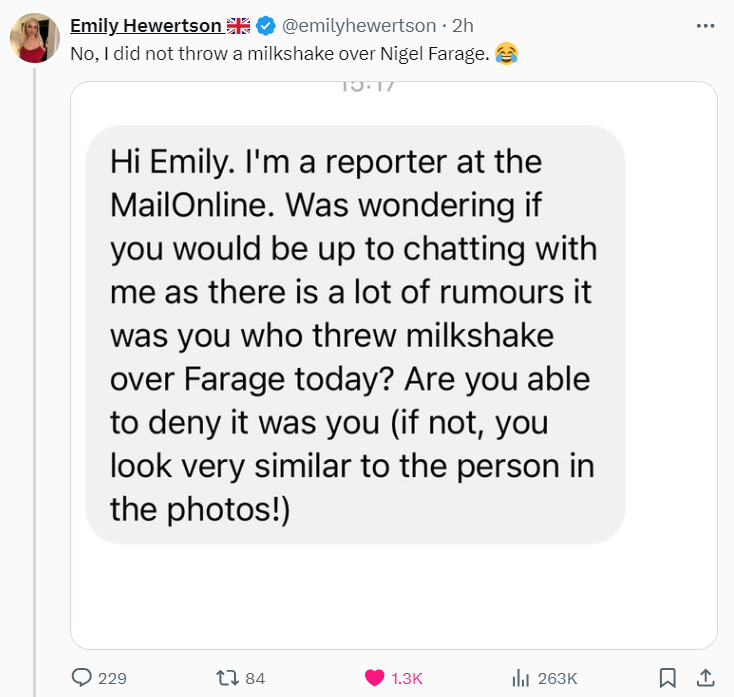Viewport: 734px width, 697px height.
Task: Click the 1.3K likes count
Action: [407, 678]
